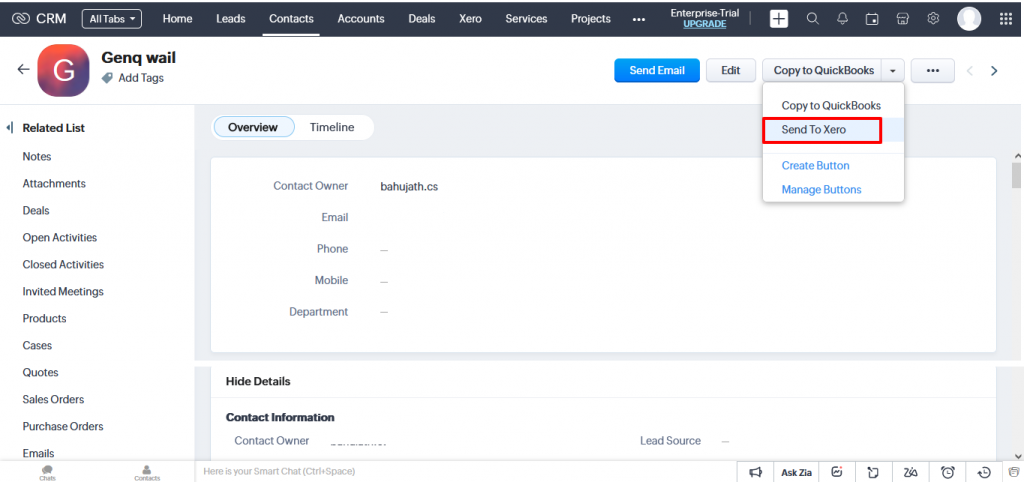The width and height of the screenshot is (1024, 482).
Task: Open the dashboard chart icon in bottom bar
Action: [838, 472]
